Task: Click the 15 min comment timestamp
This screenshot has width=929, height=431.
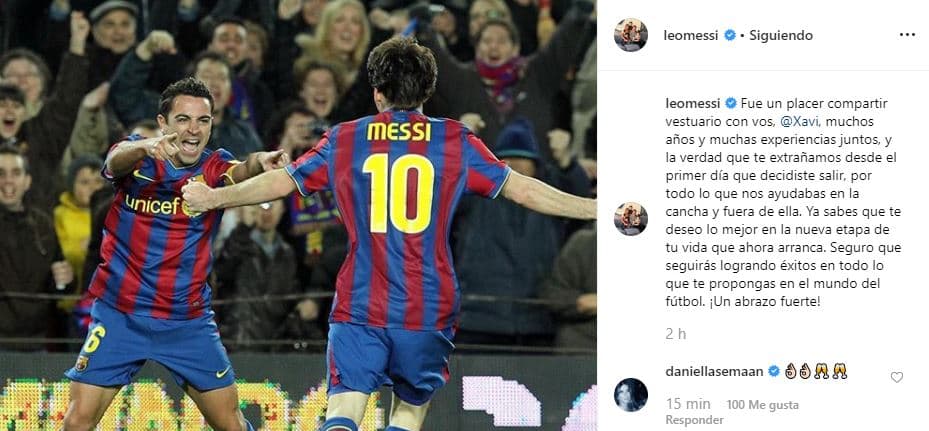Action: point(688,404)
